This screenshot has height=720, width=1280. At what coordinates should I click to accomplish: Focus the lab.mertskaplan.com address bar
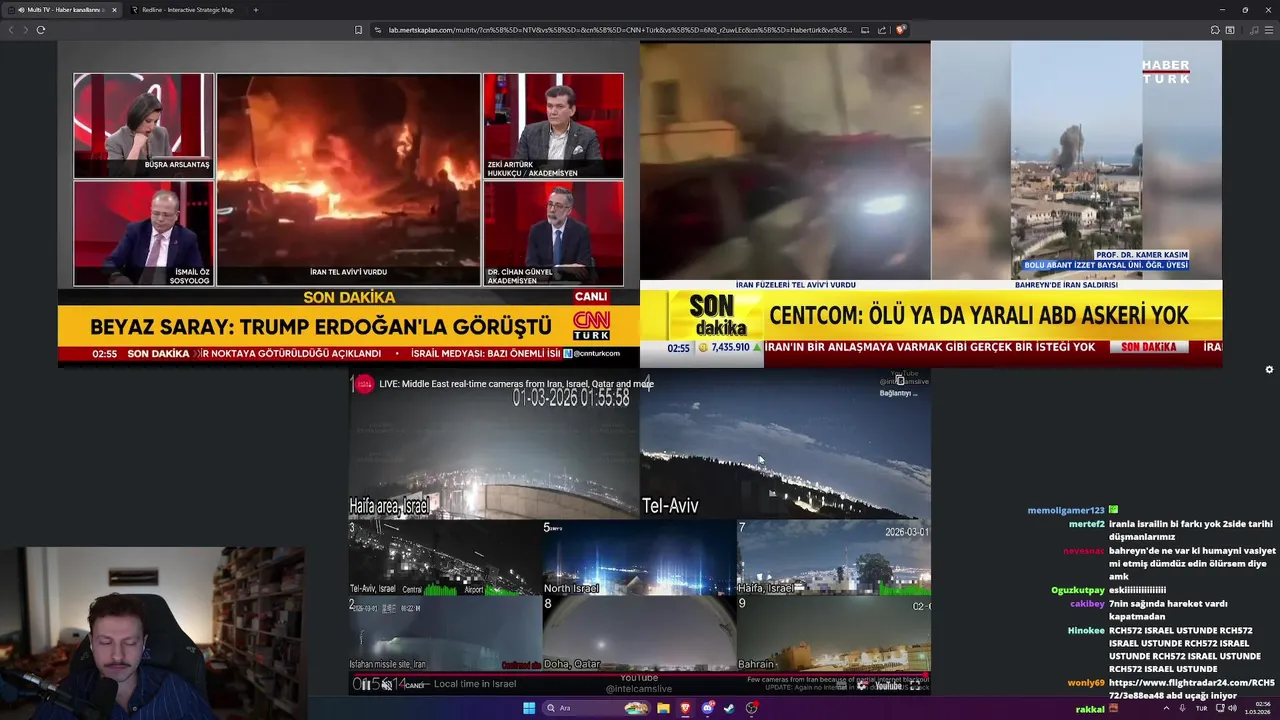(x=620, y=30)
